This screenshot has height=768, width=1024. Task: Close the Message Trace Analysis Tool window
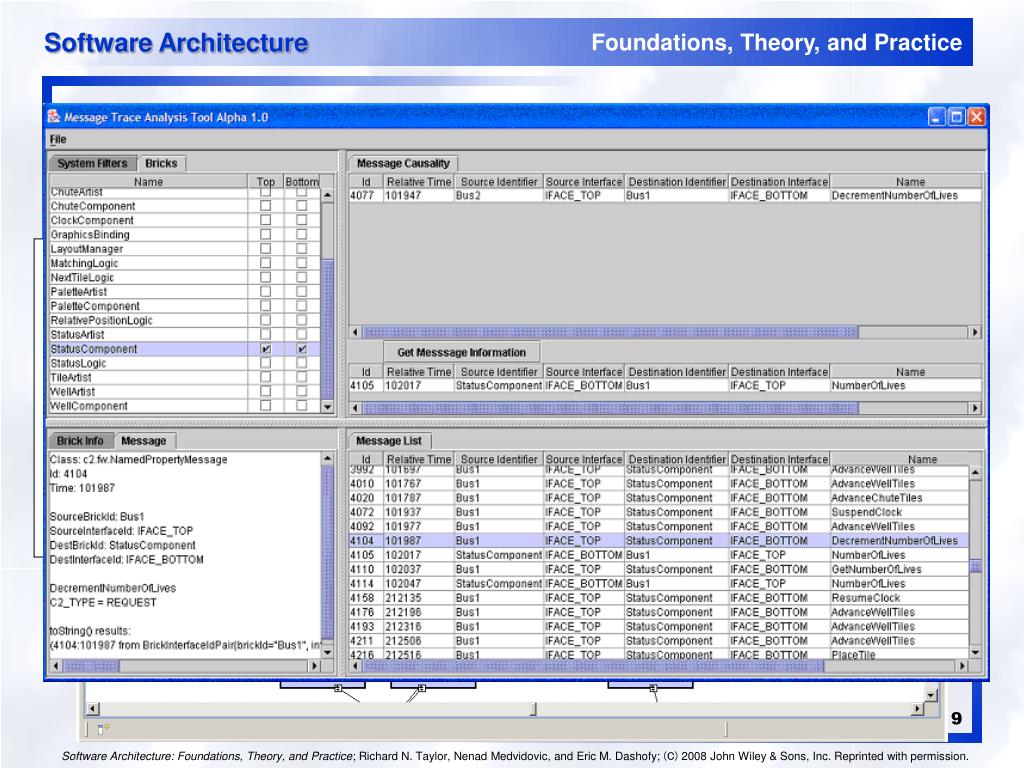coord(976,117)
